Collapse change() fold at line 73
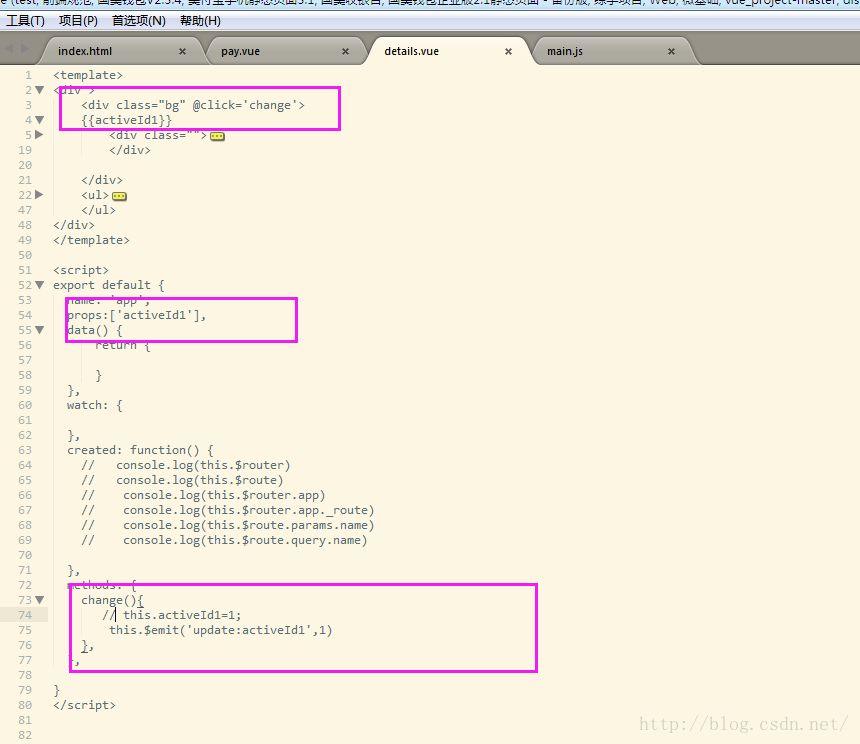The height and width of the screenshot is (744, 860). (39, 600)
